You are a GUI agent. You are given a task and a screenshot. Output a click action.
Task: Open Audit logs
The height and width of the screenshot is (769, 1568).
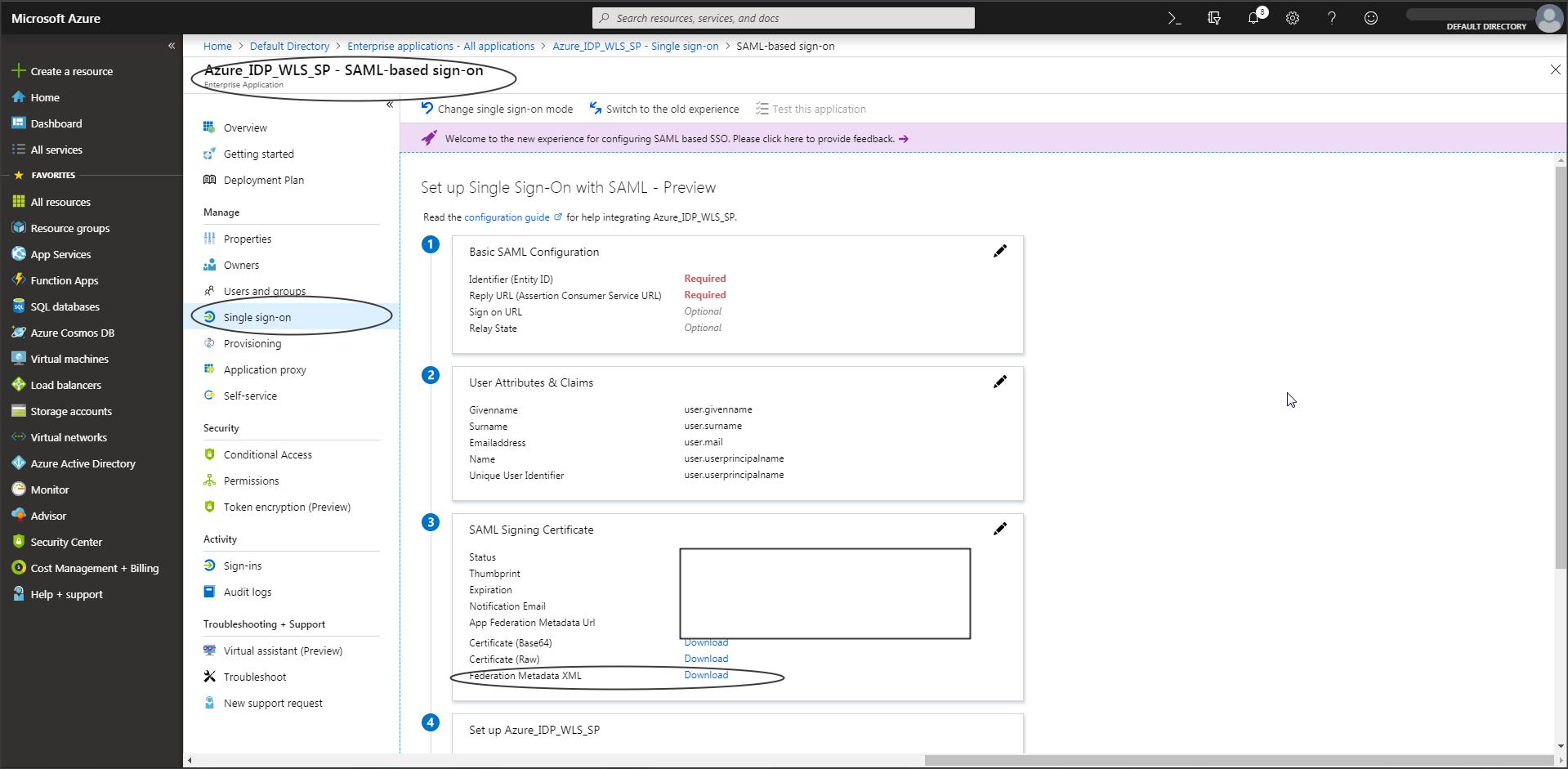coord(248,592)
